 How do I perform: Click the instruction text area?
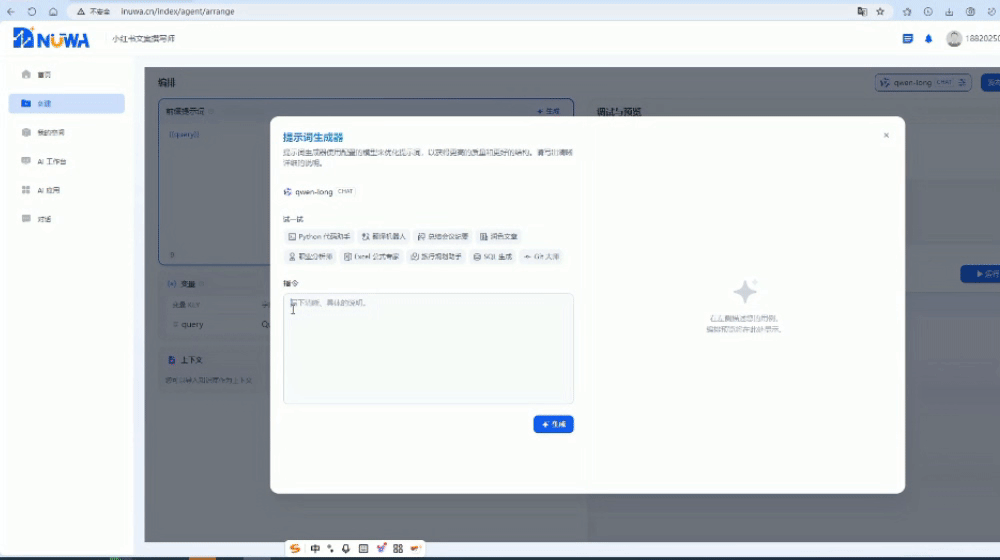[428, 348]
